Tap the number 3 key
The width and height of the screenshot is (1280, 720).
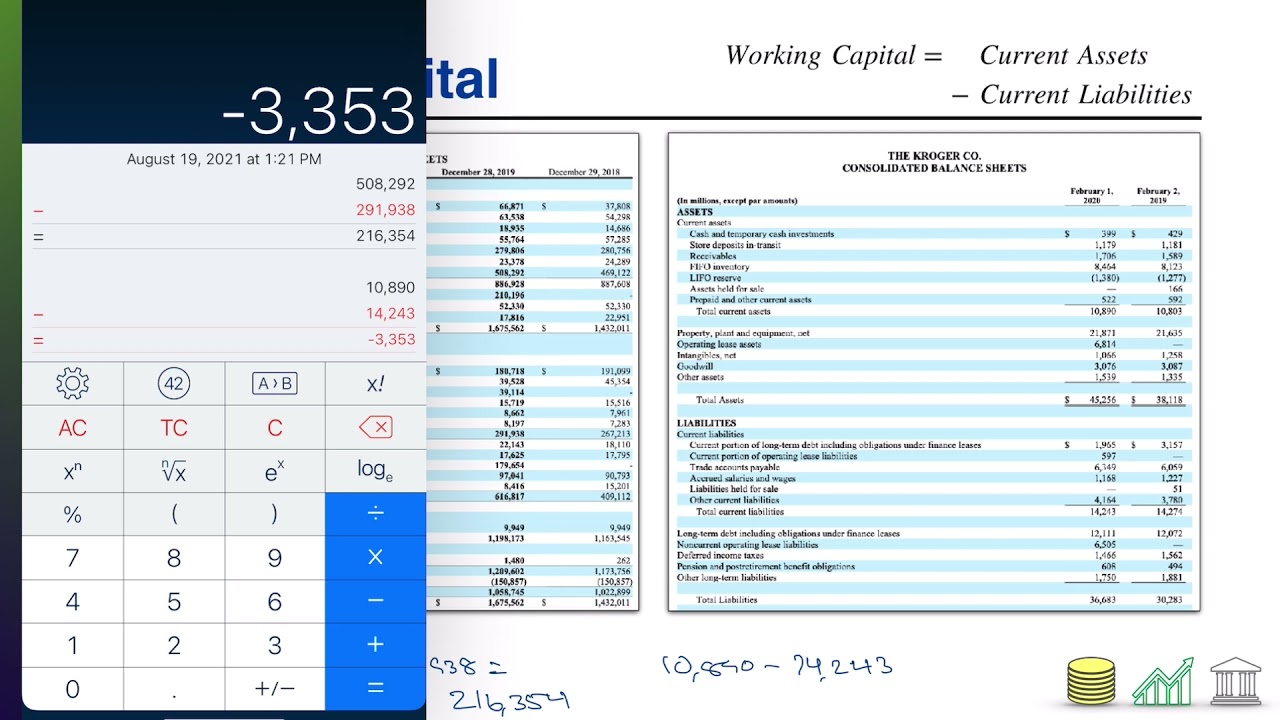coord(275,645)
